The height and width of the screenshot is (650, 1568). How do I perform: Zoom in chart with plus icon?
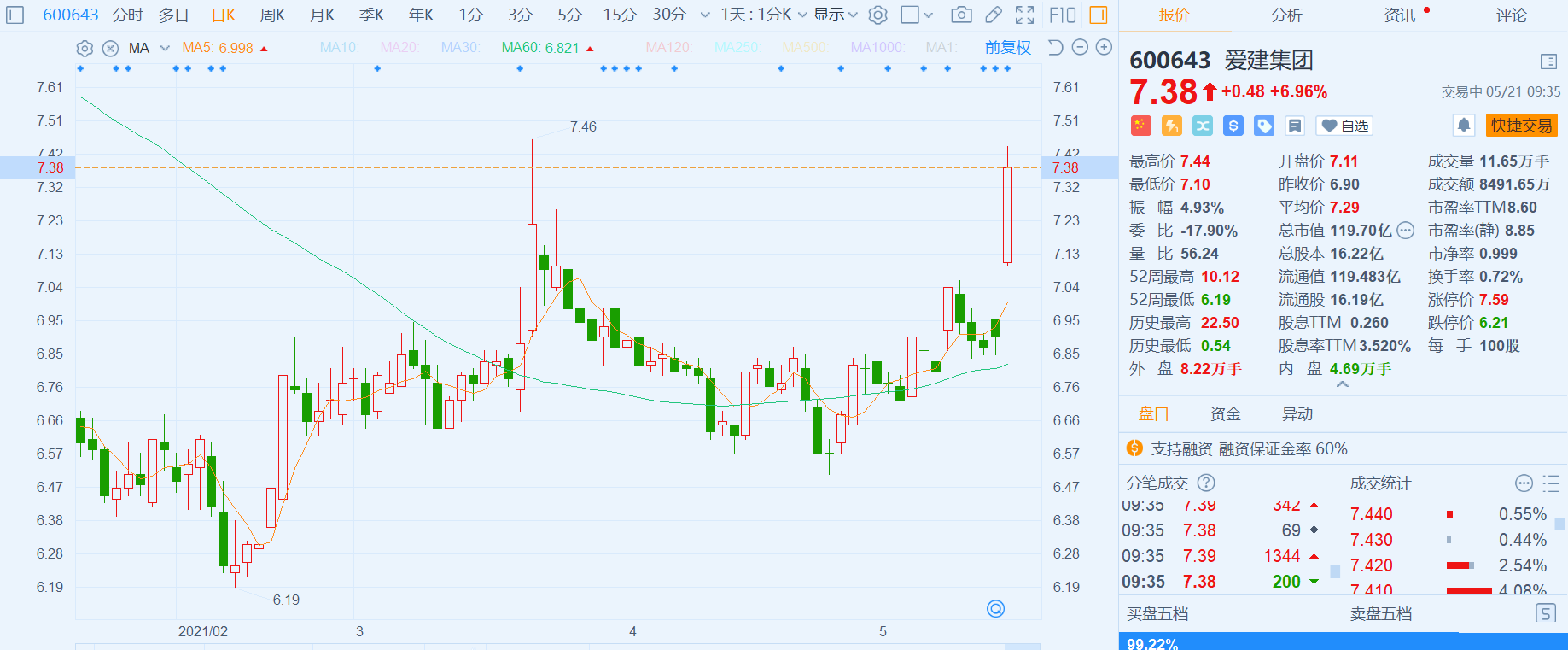point(1104,48)
